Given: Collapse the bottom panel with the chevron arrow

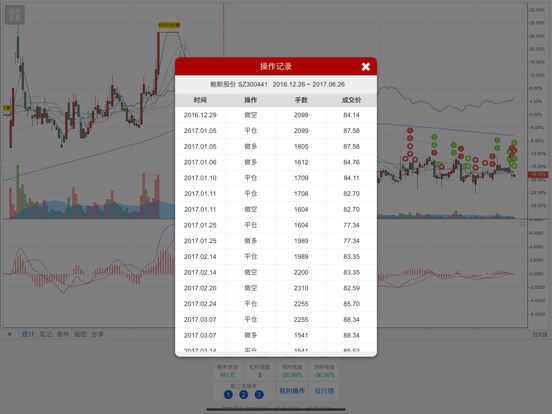Looking at the screenshot, I should coord(10,334).
